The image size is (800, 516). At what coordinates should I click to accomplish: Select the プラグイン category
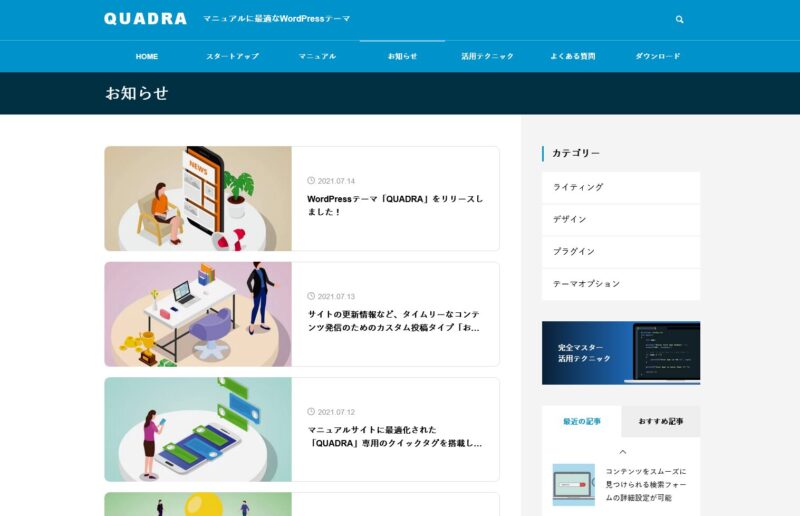(621, 252)
